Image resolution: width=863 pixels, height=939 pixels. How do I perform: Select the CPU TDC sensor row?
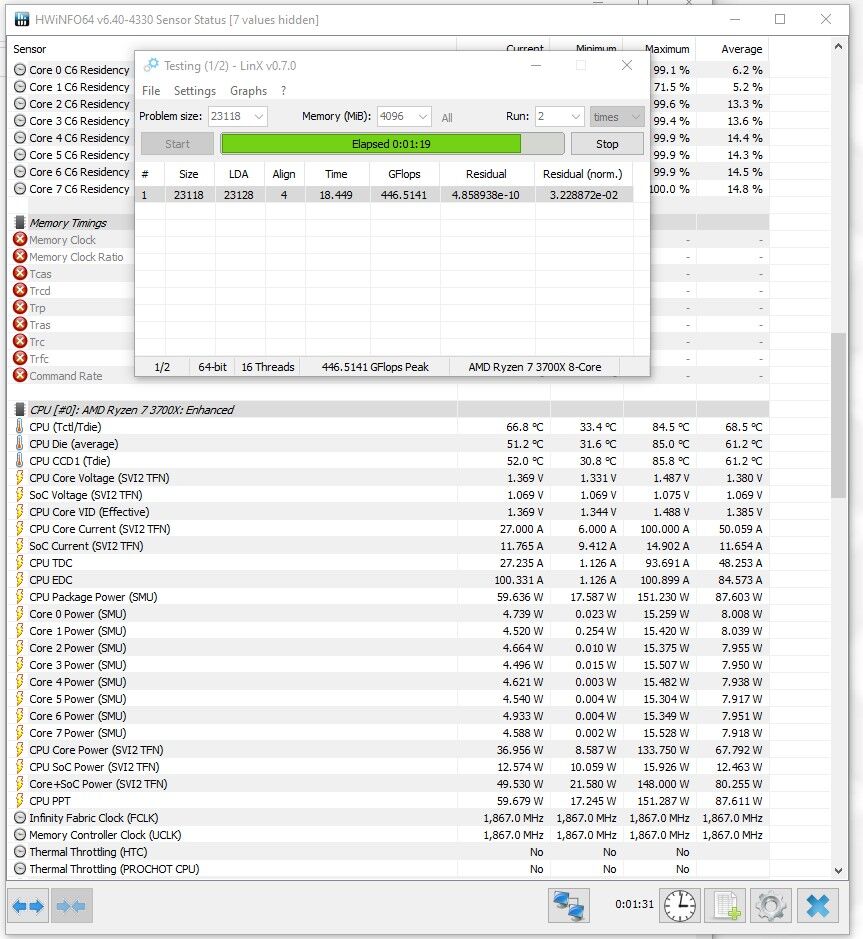389,563
